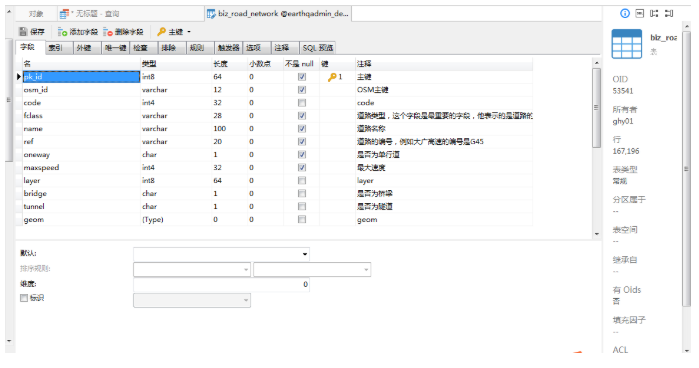This screenshot has width=699, height=368.
Task: Toggle not-null checkbox for fclass
Action: pyautogui.click(x=302, y=116)
